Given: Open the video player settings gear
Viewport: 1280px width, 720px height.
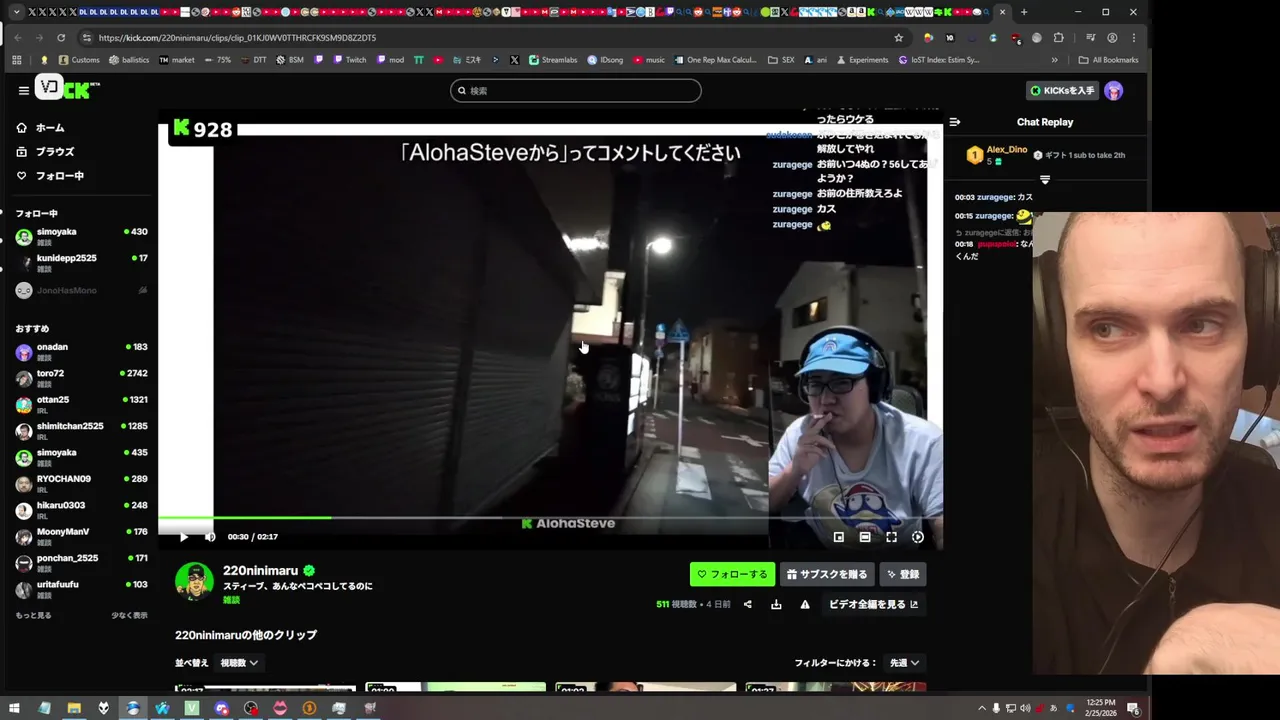Looking at the screenshot, I should (918, 537).
